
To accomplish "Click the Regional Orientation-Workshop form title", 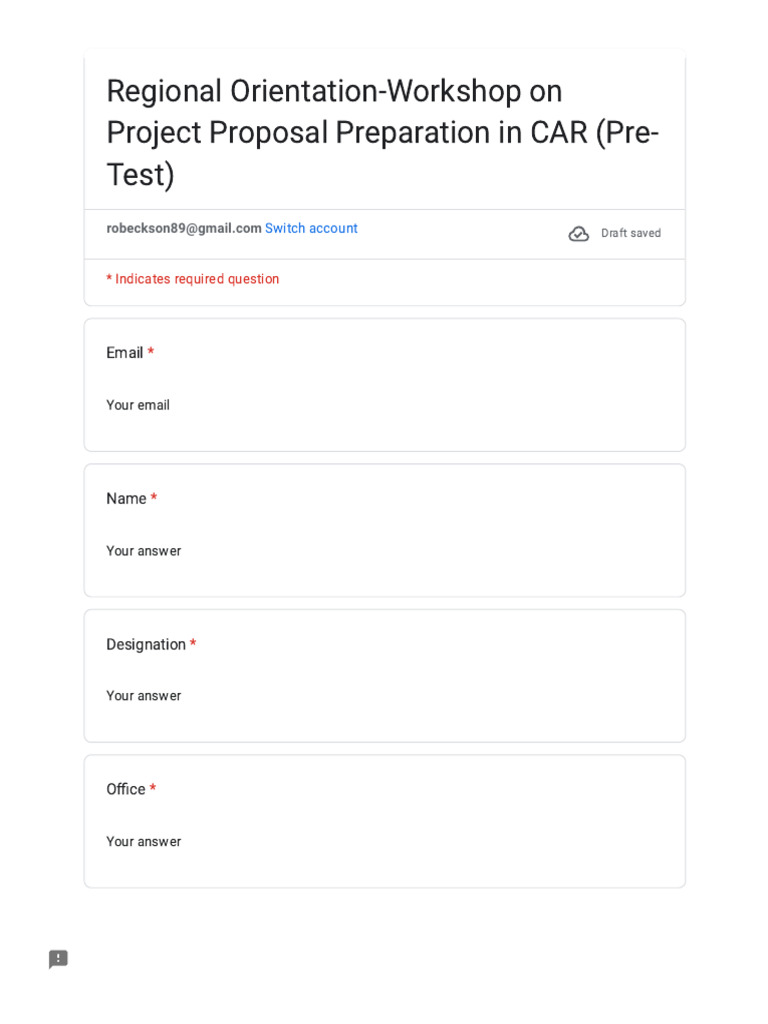I will pos(383,133).
